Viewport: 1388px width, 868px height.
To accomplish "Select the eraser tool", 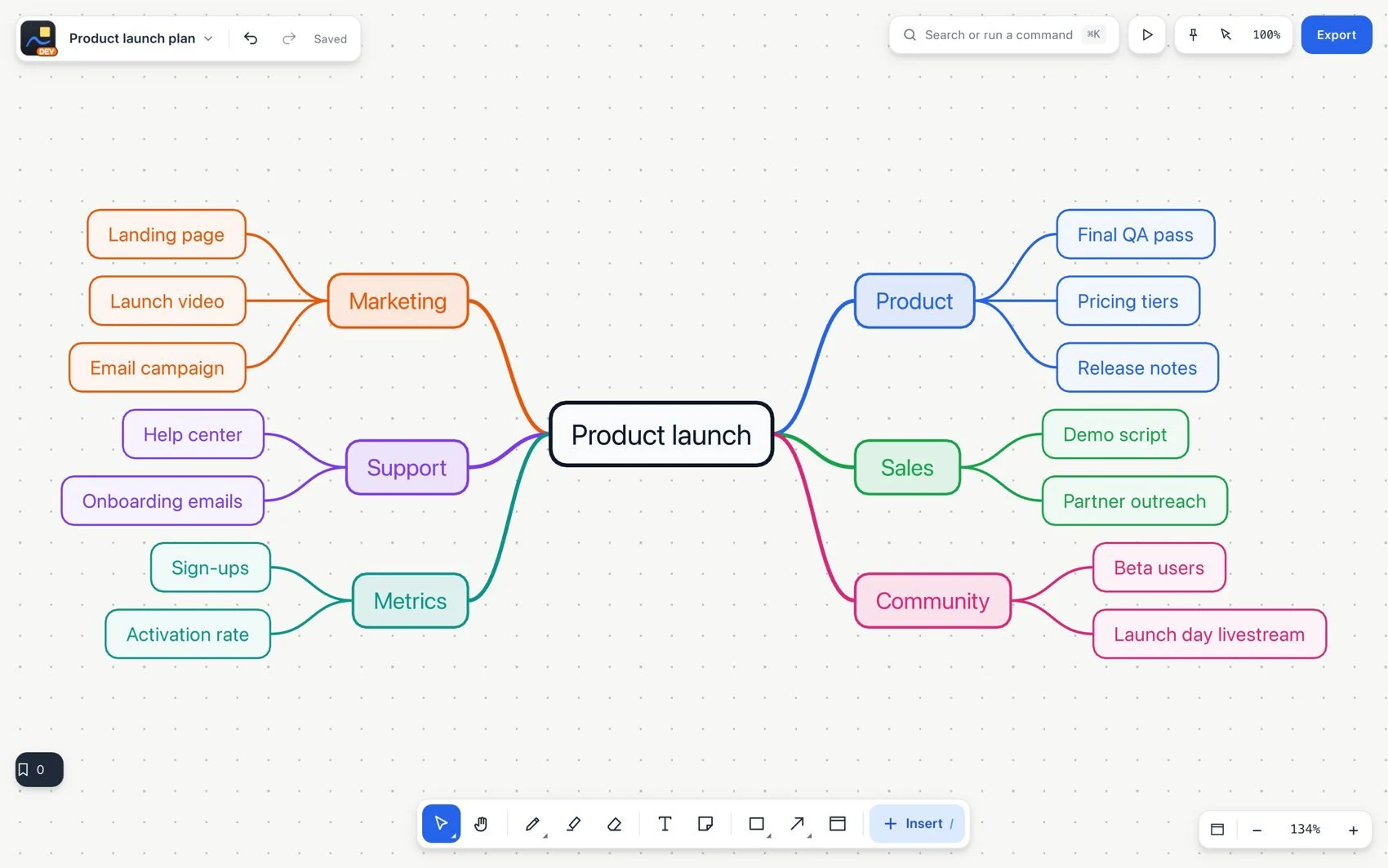I will point(615,823).
